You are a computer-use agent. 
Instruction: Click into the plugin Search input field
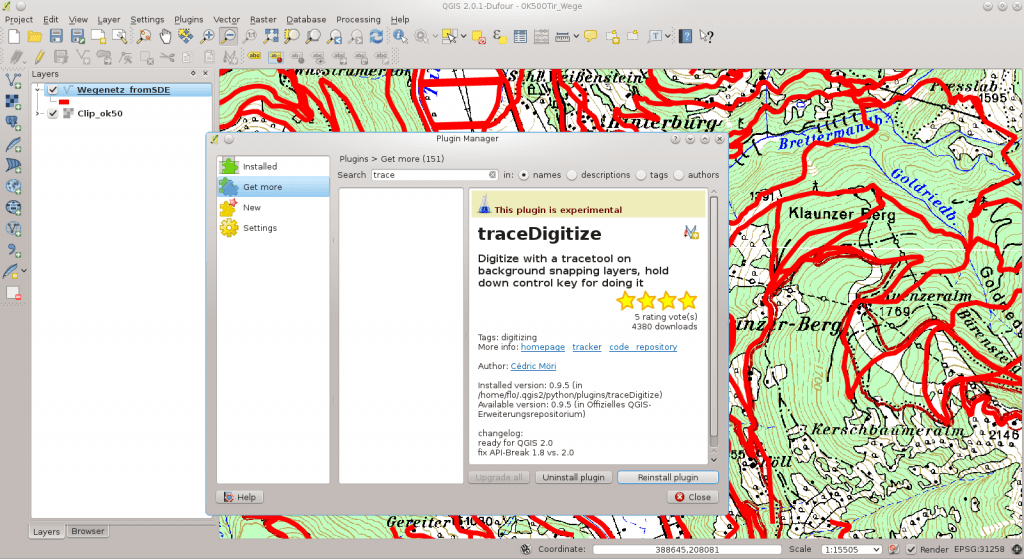434,175
